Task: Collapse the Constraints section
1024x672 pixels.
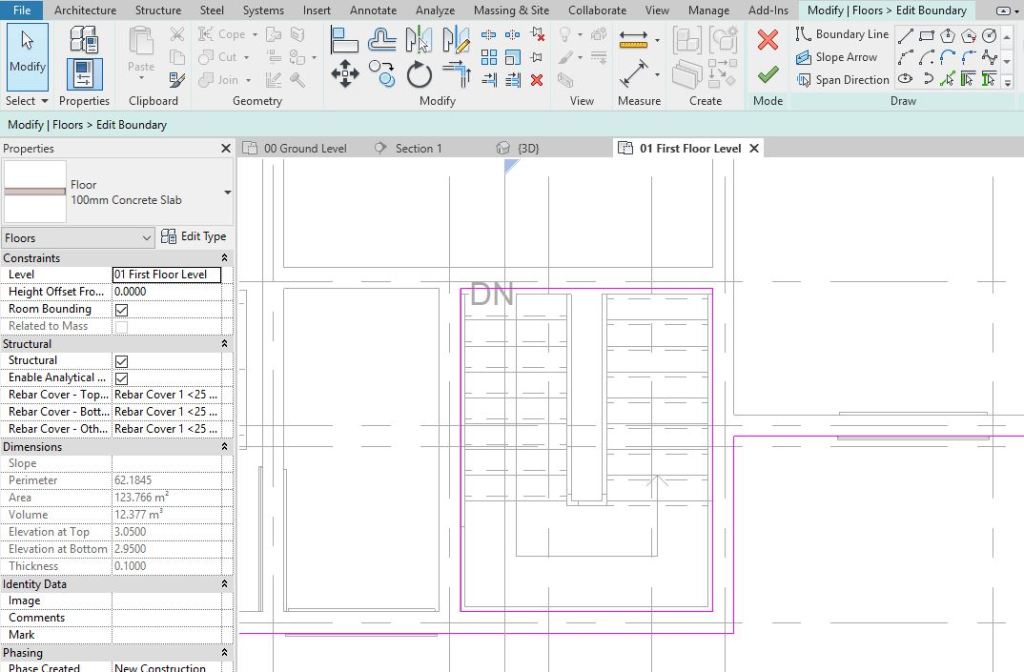Action: (x=225, y=258)
